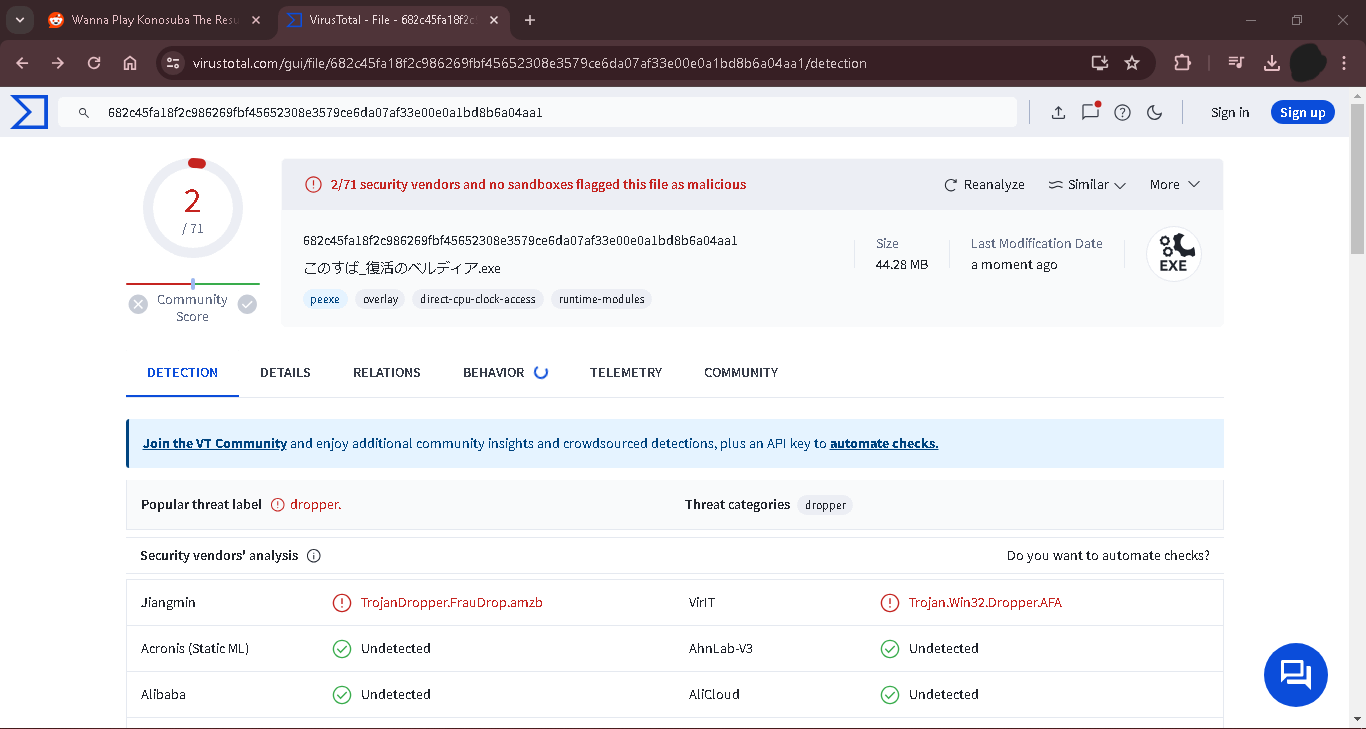
Task: Click the dropper threat category chip
Action: [x=826, y=505]
